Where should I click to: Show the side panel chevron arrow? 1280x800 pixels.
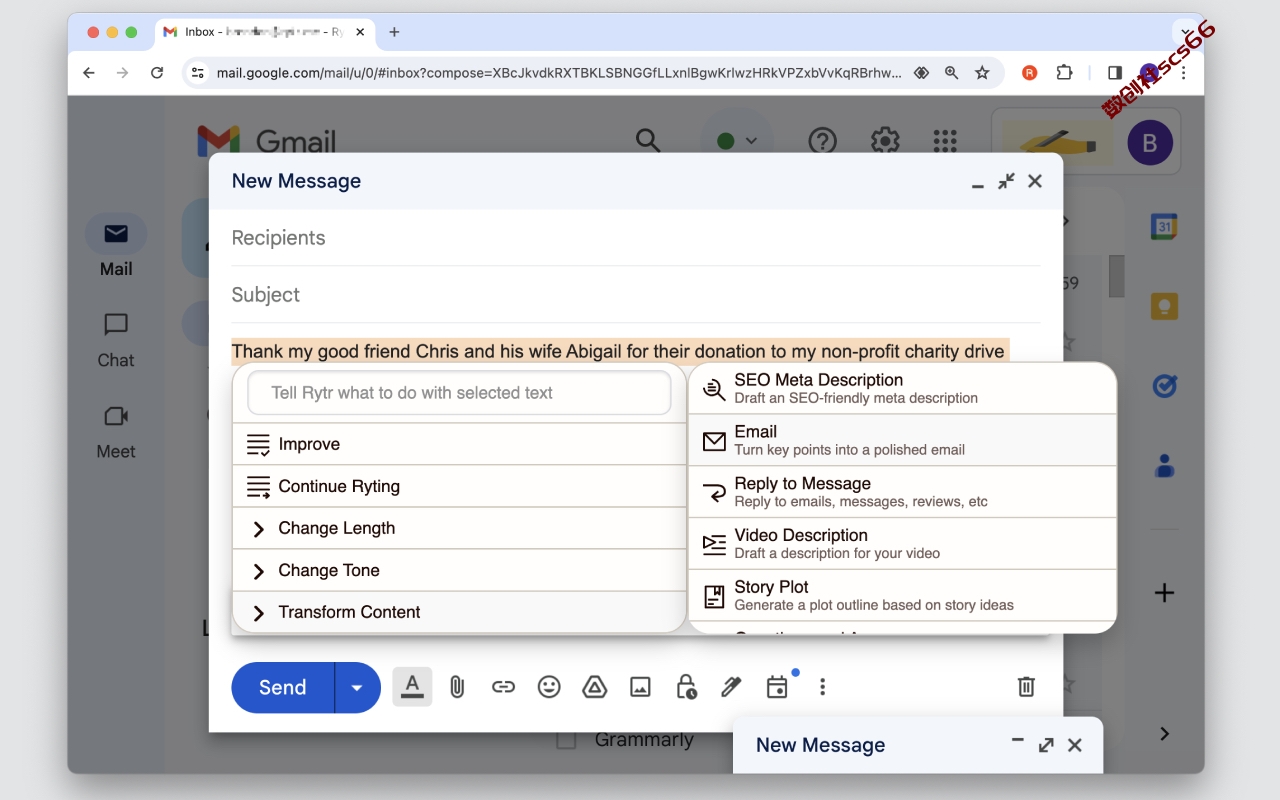[1164, 734]
